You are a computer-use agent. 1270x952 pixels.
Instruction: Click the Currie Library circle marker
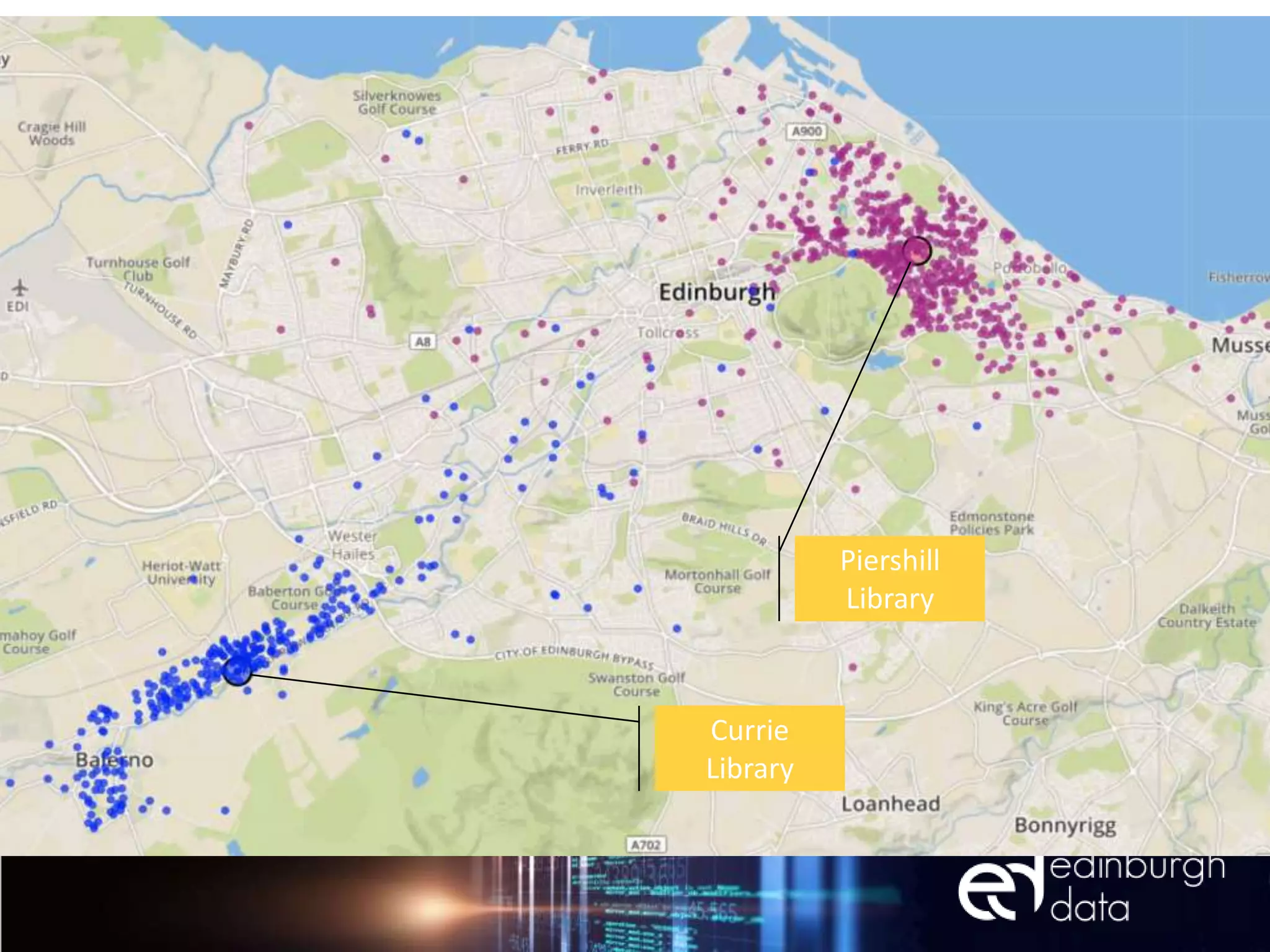[x=237, y=671]
